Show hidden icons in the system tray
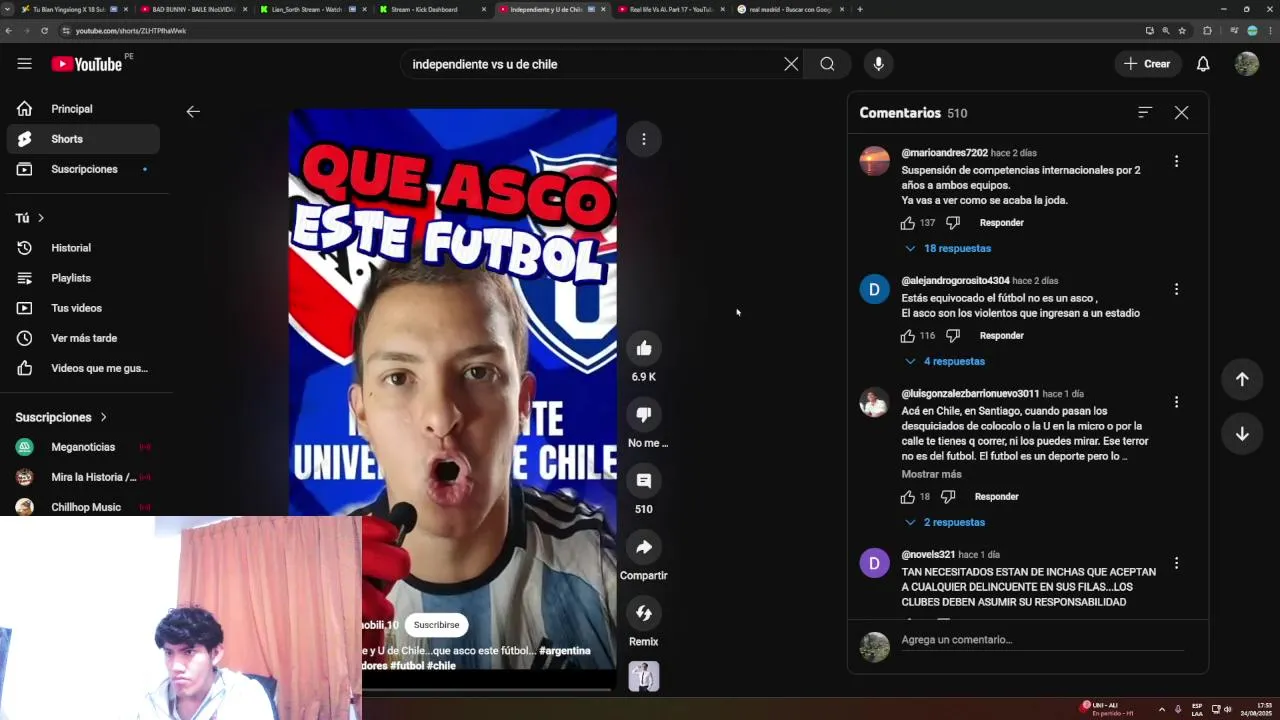This screenshot has width=1280, height=720. point(1161,709)
